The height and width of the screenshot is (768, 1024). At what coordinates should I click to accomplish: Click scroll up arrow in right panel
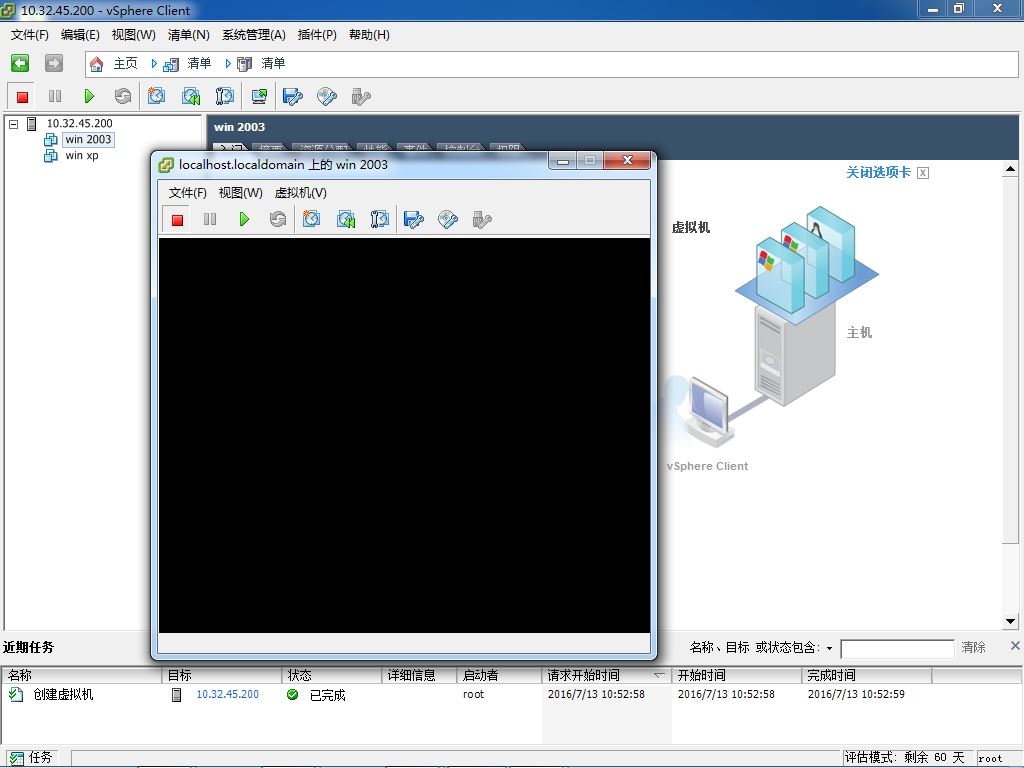pyautogui.click(x=1010, y=169)
